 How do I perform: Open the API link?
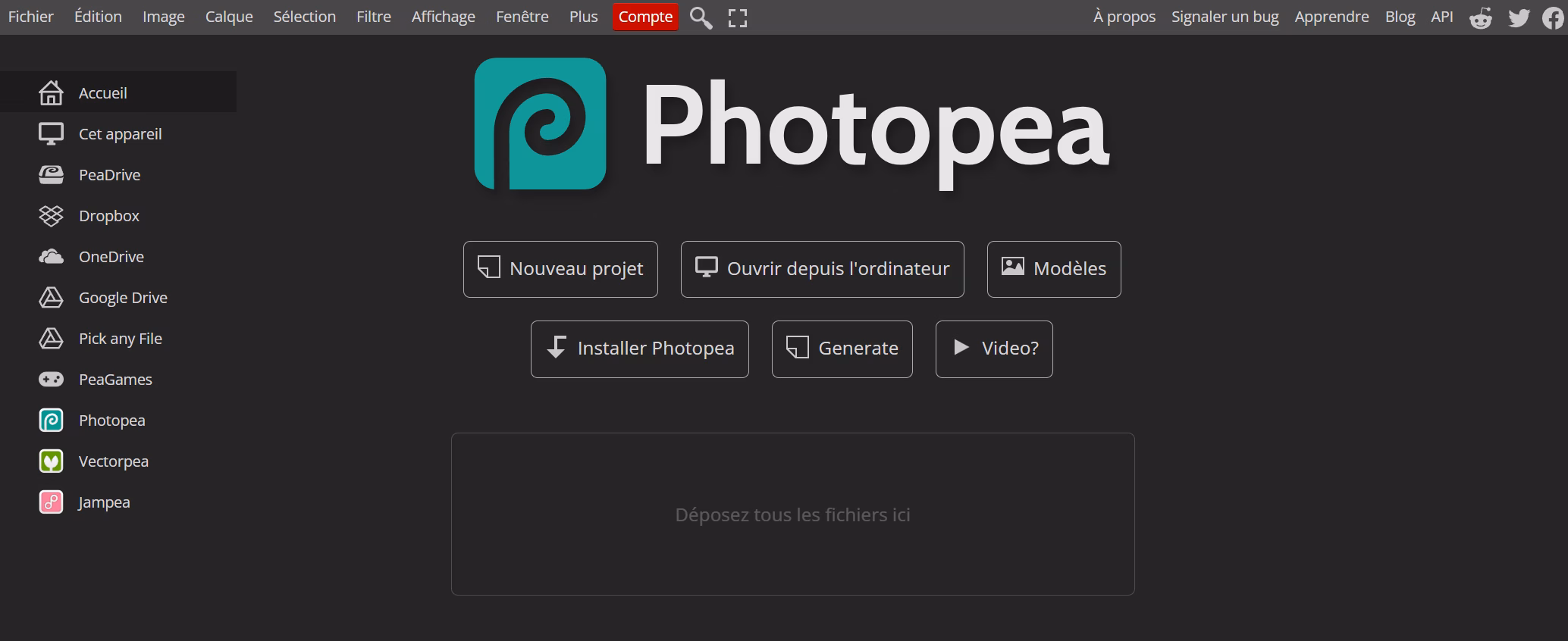[x=1441, y=17]
